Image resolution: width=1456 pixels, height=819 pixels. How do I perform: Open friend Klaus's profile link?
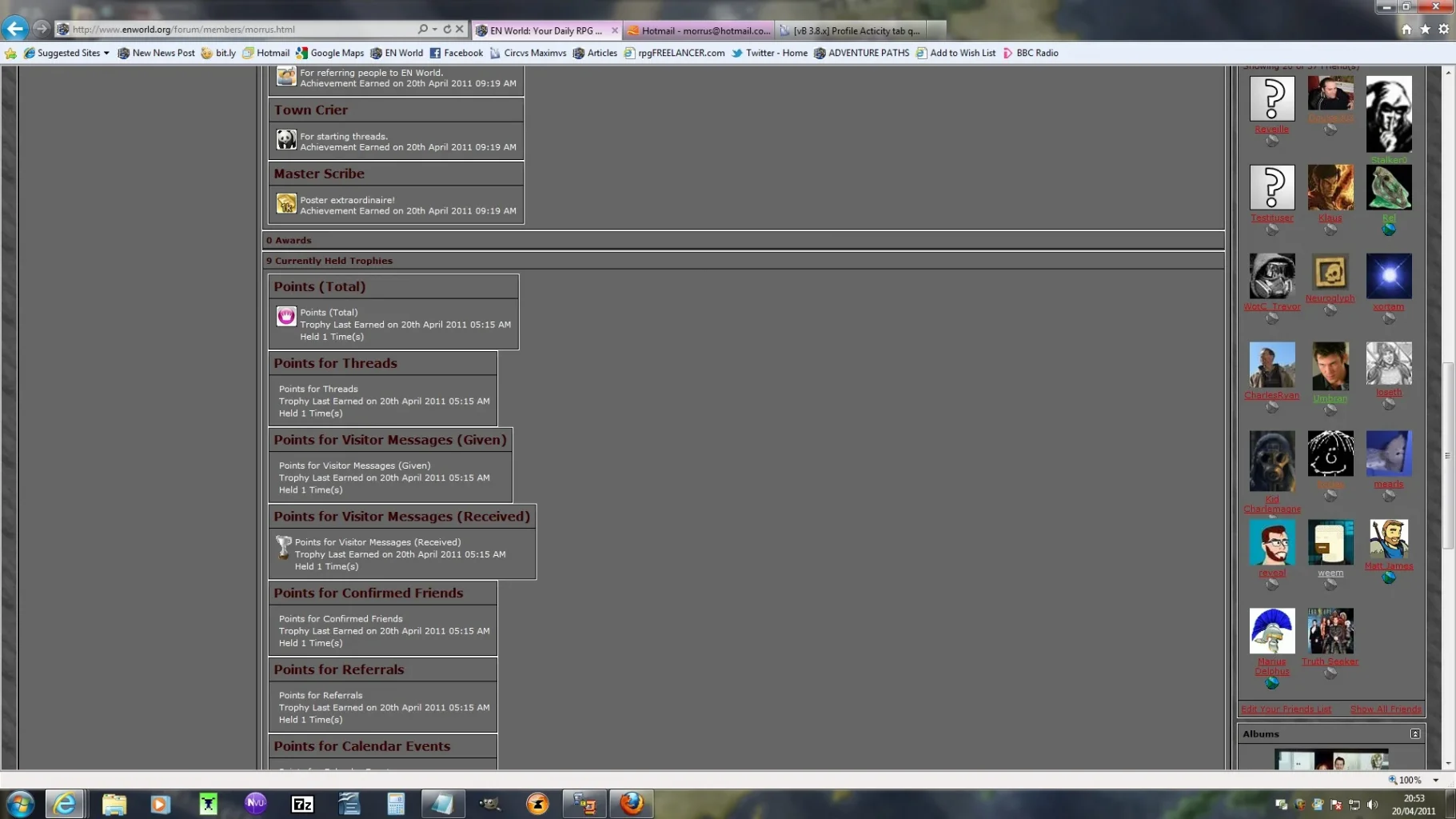click(x=1330, y=218)
